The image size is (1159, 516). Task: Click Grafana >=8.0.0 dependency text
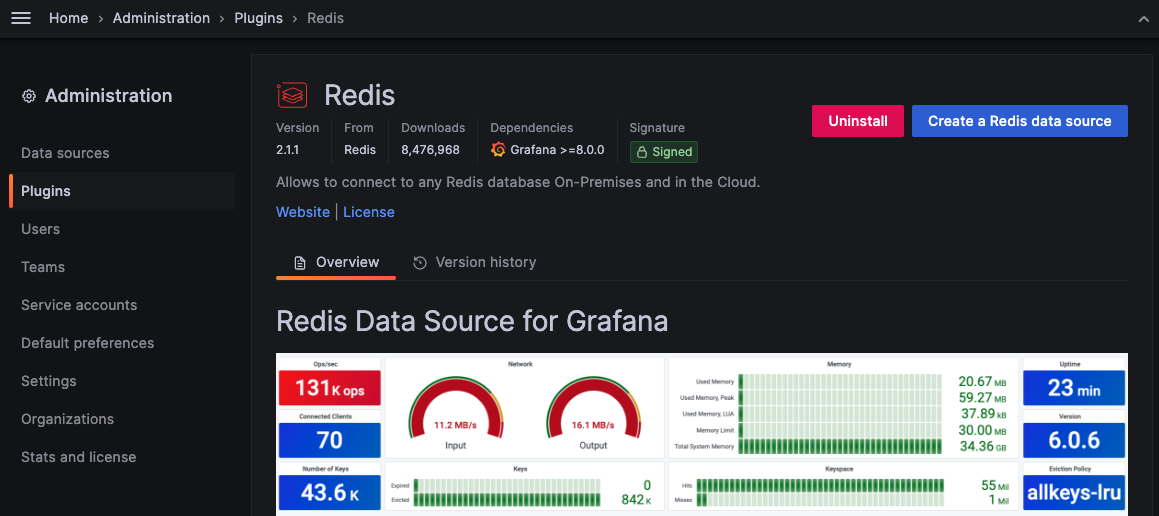pos(557,150)
